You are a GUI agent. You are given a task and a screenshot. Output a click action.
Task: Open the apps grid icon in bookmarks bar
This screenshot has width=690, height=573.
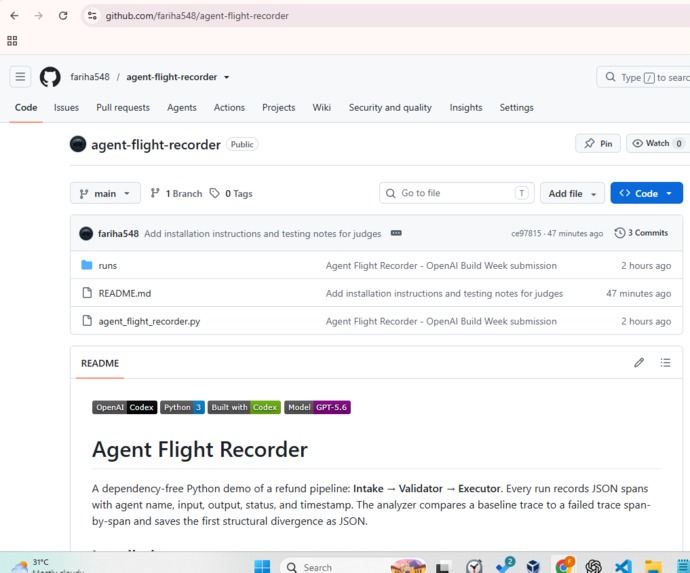click(12, 41)
